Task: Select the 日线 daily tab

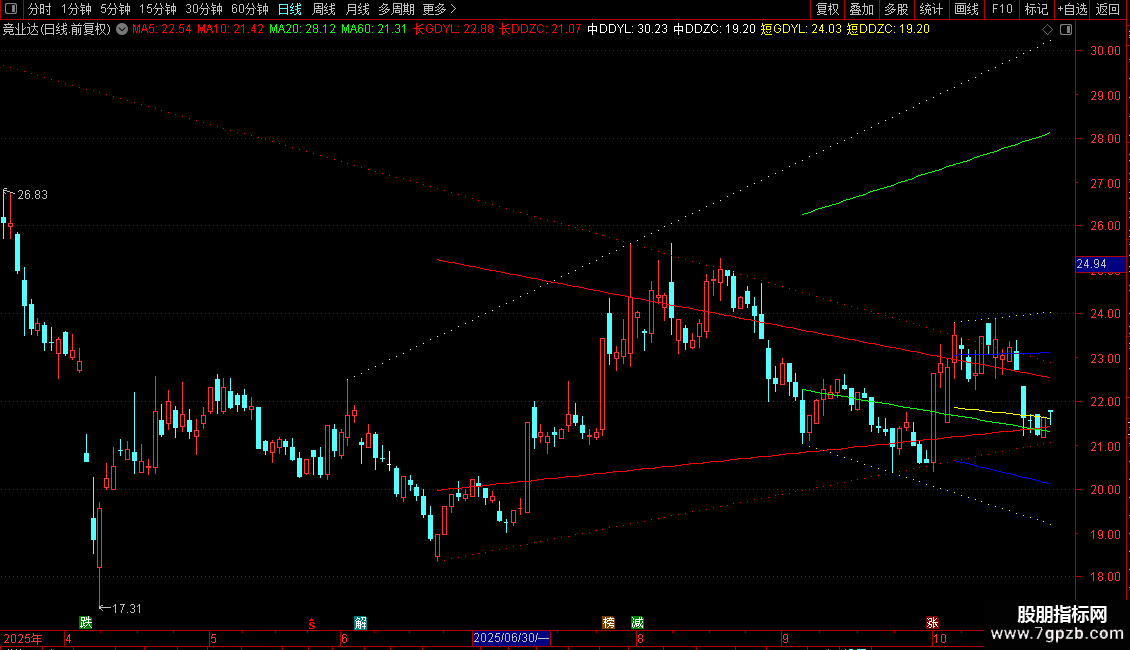Action: pos(290,9)
